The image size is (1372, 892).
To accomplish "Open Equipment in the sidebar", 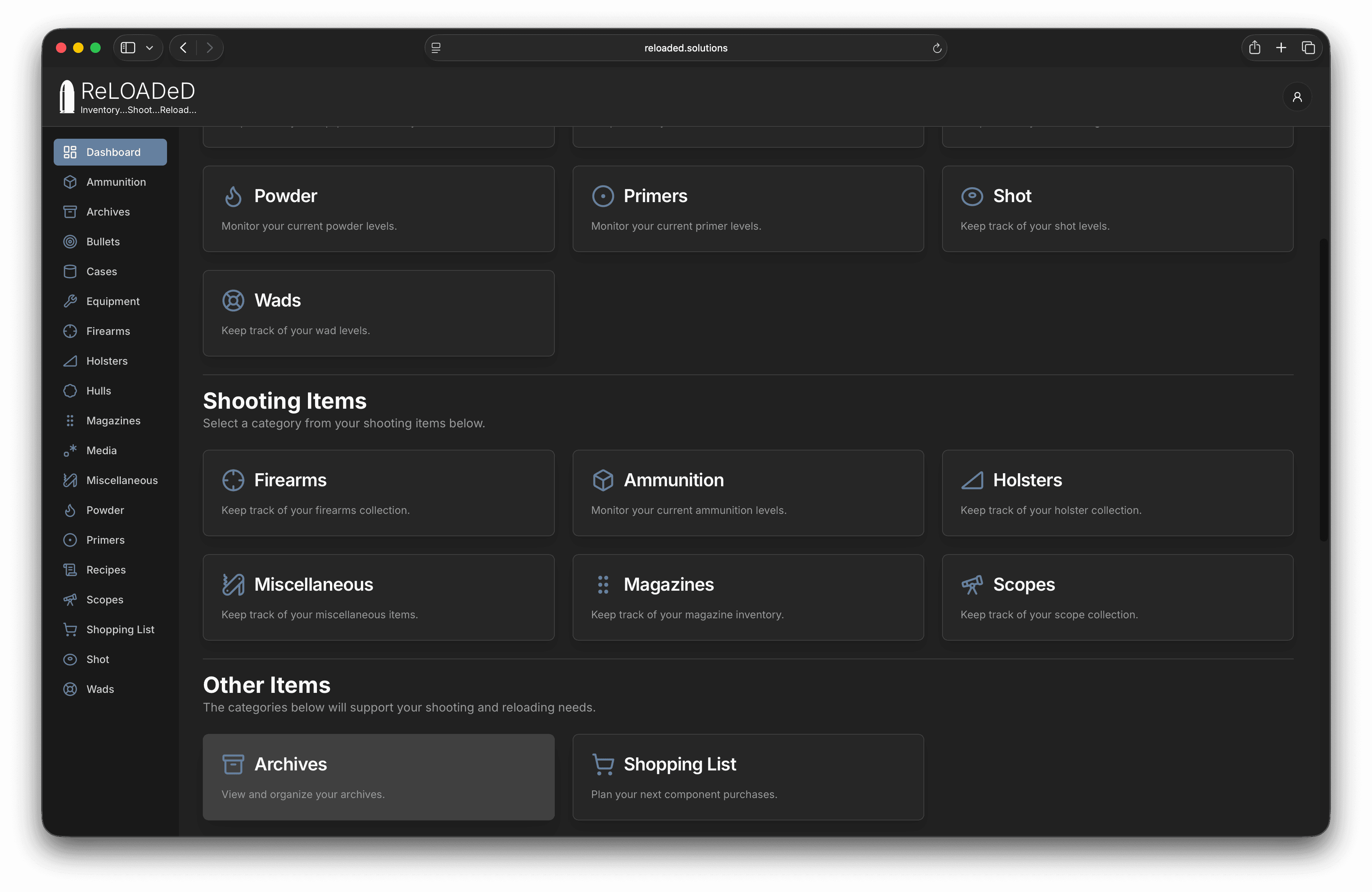I will click(x=110, y=302).
